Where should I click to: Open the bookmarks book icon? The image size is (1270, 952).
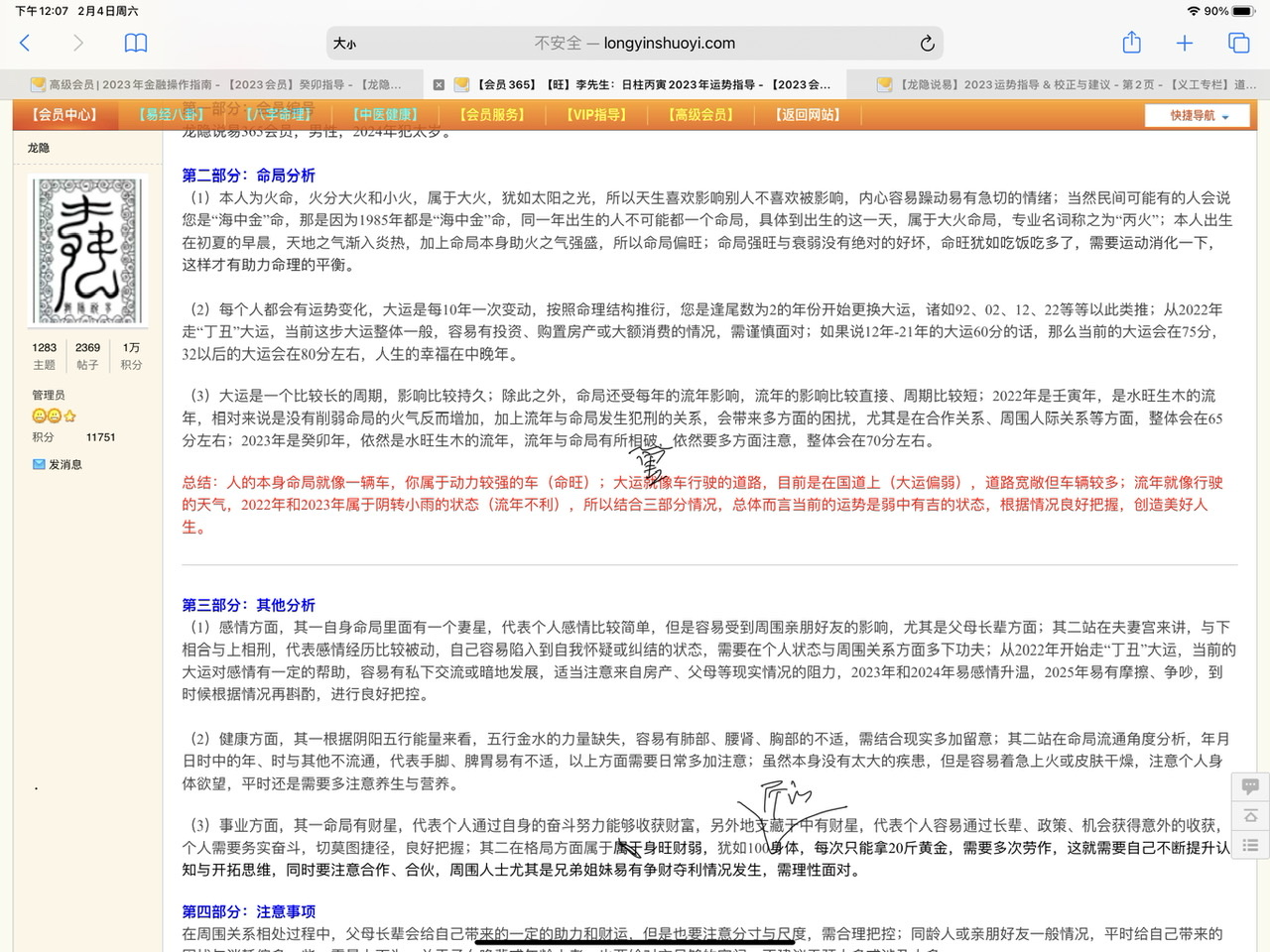(136, 43)
